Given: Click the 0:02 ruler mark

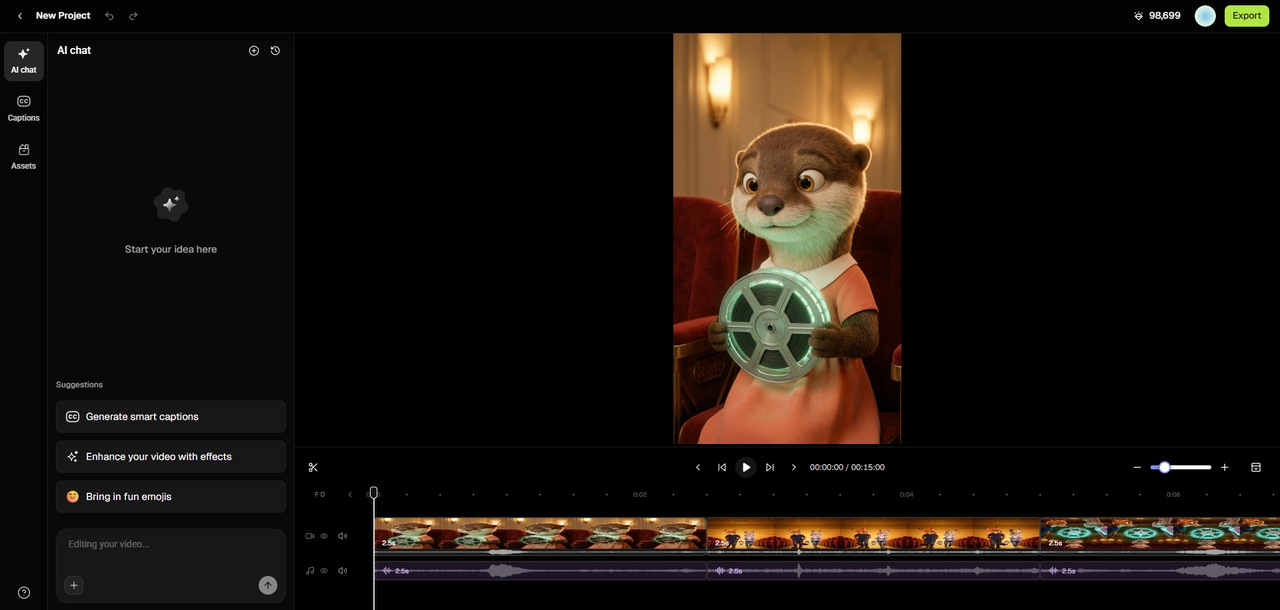Looking at the screenshot, I should click(640, 494).
